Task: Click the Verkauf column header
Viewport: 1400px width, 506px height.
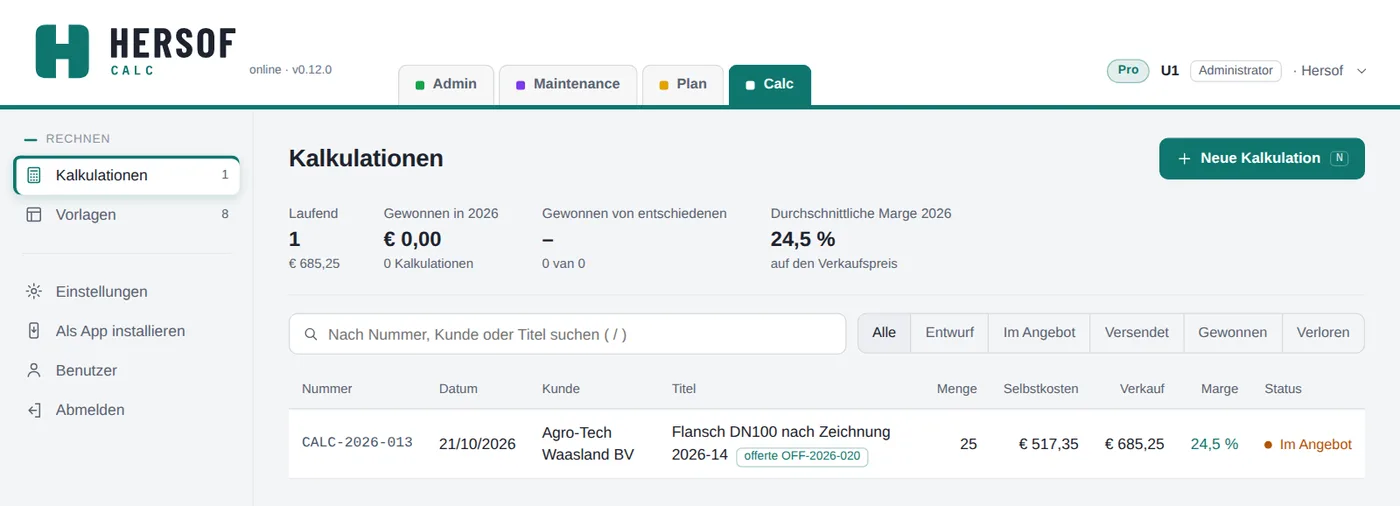Action: pyautogui.click(x=1142, y=388)
